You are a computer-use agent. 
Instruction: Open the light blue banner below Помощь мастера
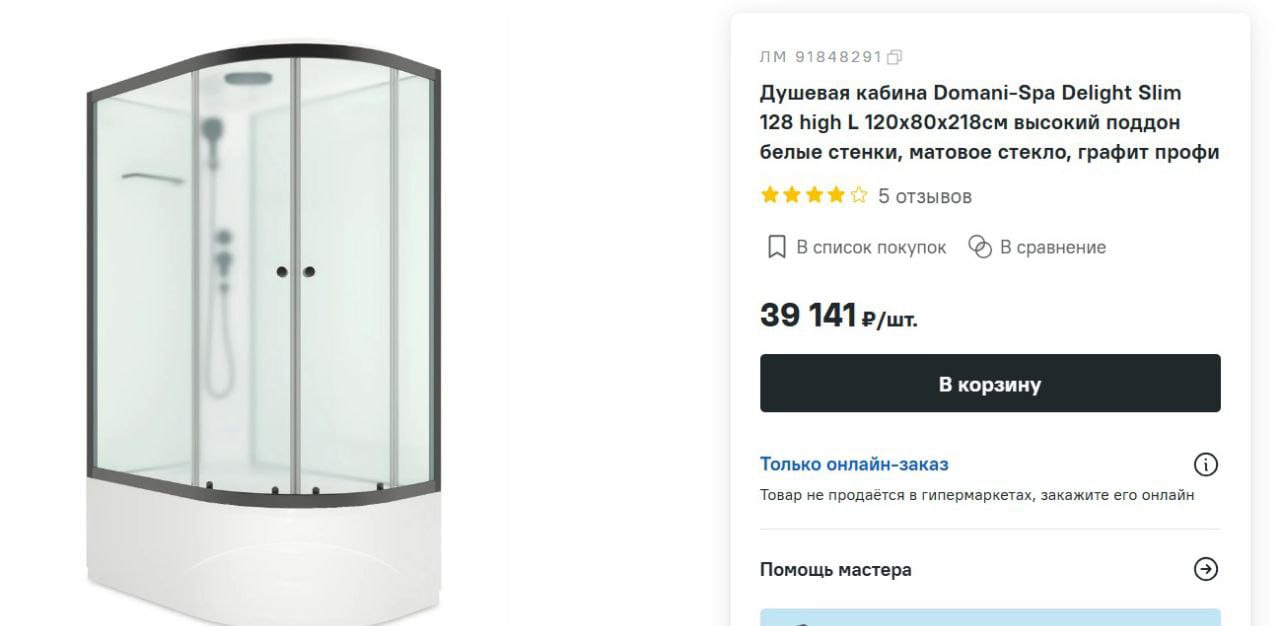click(990, 617)
